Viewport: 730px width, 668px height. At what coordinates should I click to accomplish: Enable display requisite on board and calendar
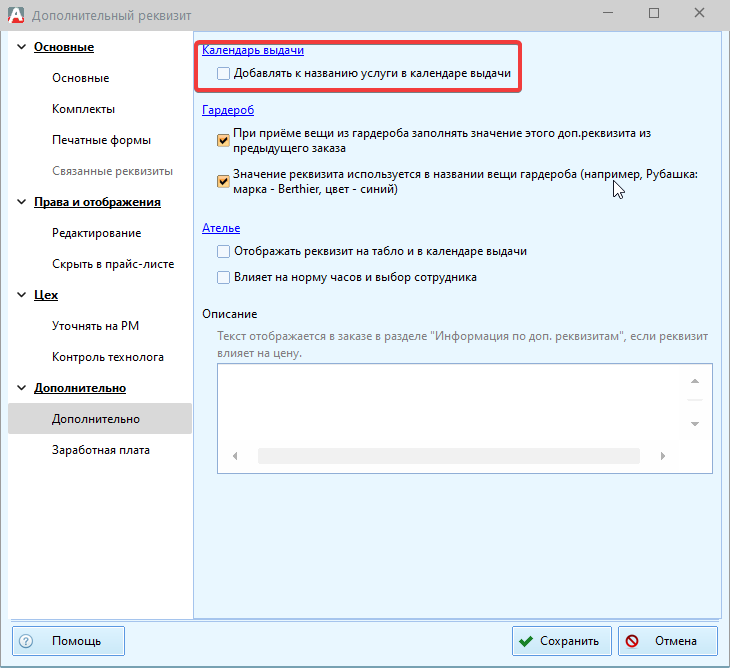point(223,251)
